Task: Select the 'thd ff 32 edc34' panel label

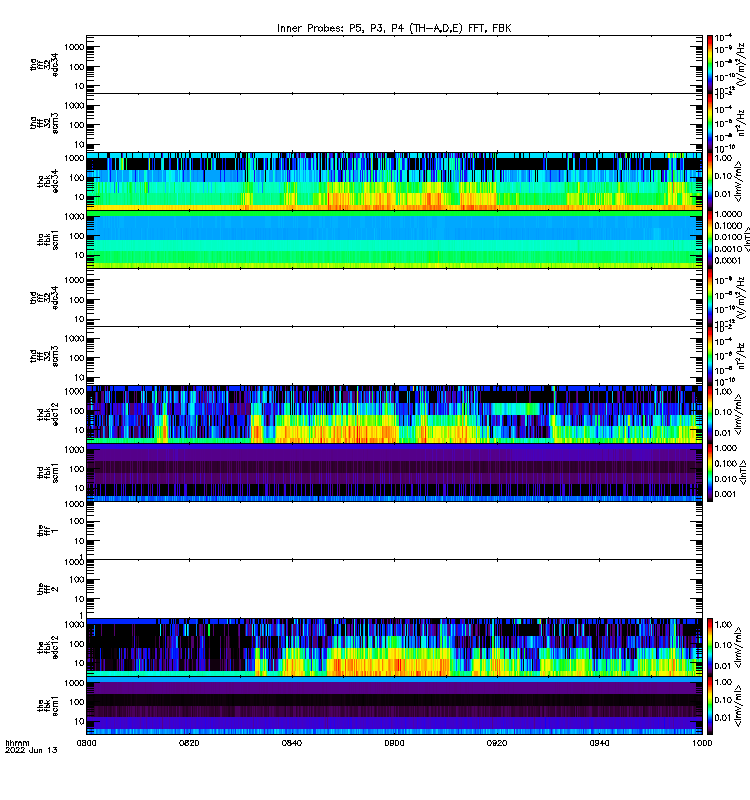Action: point(44,297)
